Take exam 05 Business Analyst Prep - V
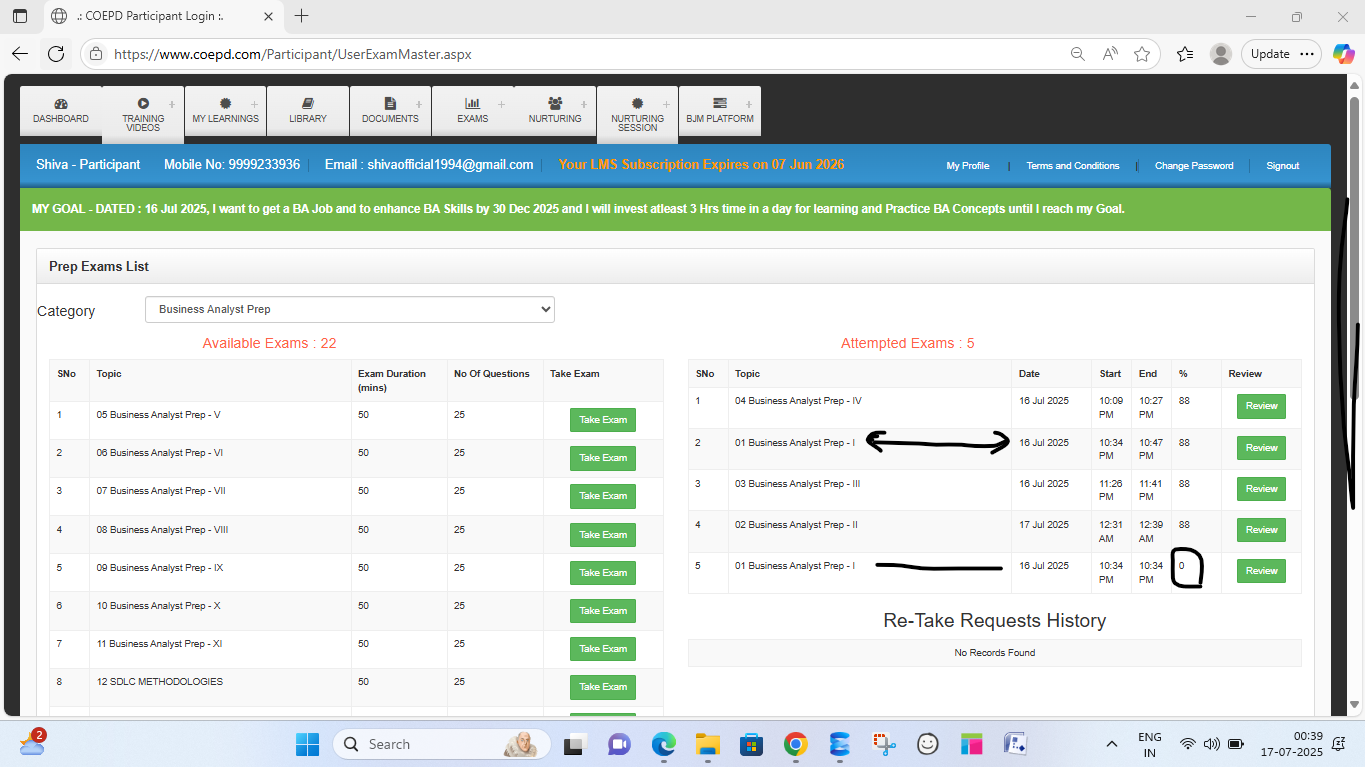 tap(603, 420)
